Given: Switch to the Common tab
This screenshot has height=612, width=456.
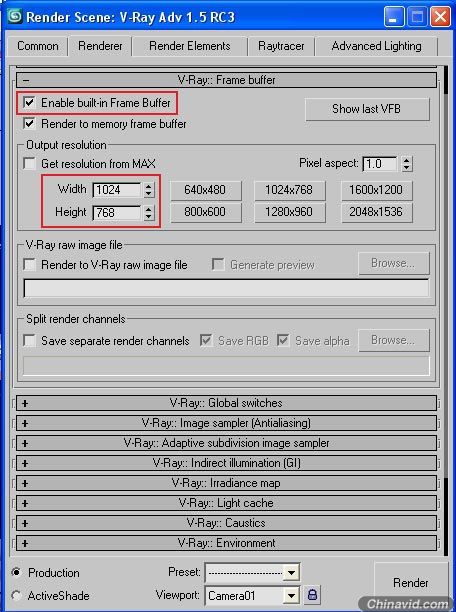Looking at the screenshot, I should [37, 46].
